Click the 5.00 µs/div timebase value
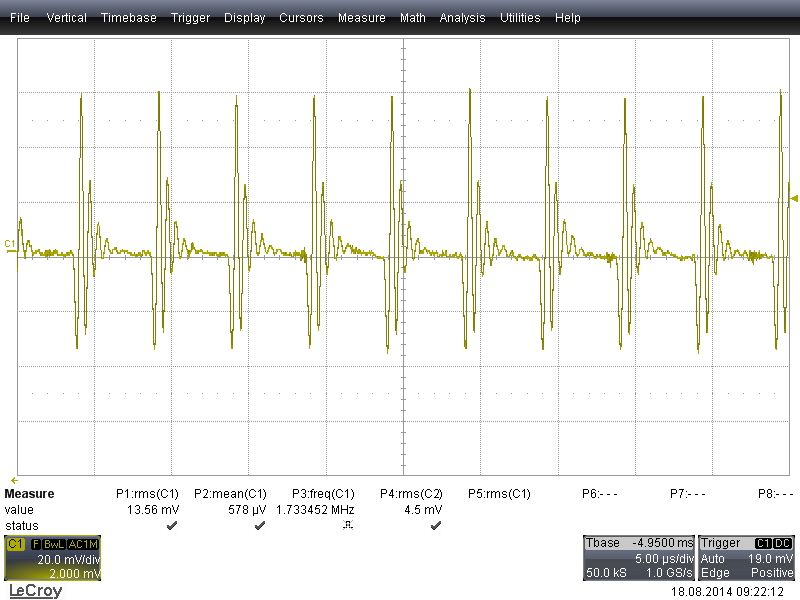800x600 pixels. point(664,559)
